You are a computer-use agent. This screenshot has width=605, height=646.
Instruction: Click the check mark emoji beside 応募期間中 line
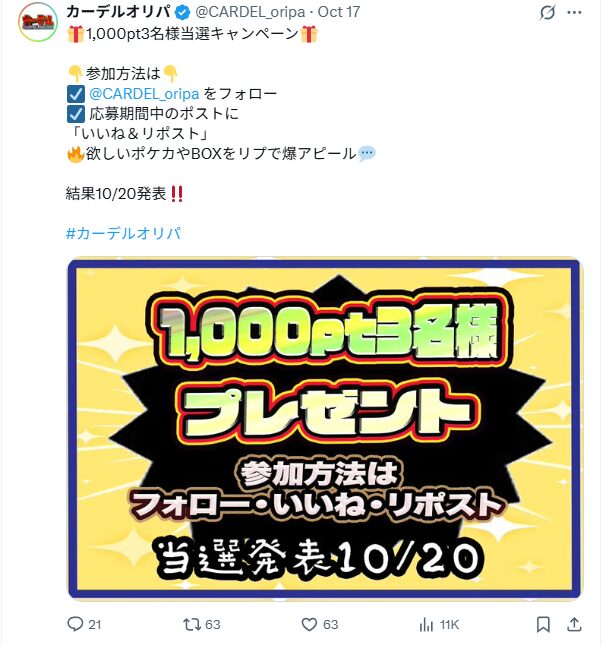(76, 114)
